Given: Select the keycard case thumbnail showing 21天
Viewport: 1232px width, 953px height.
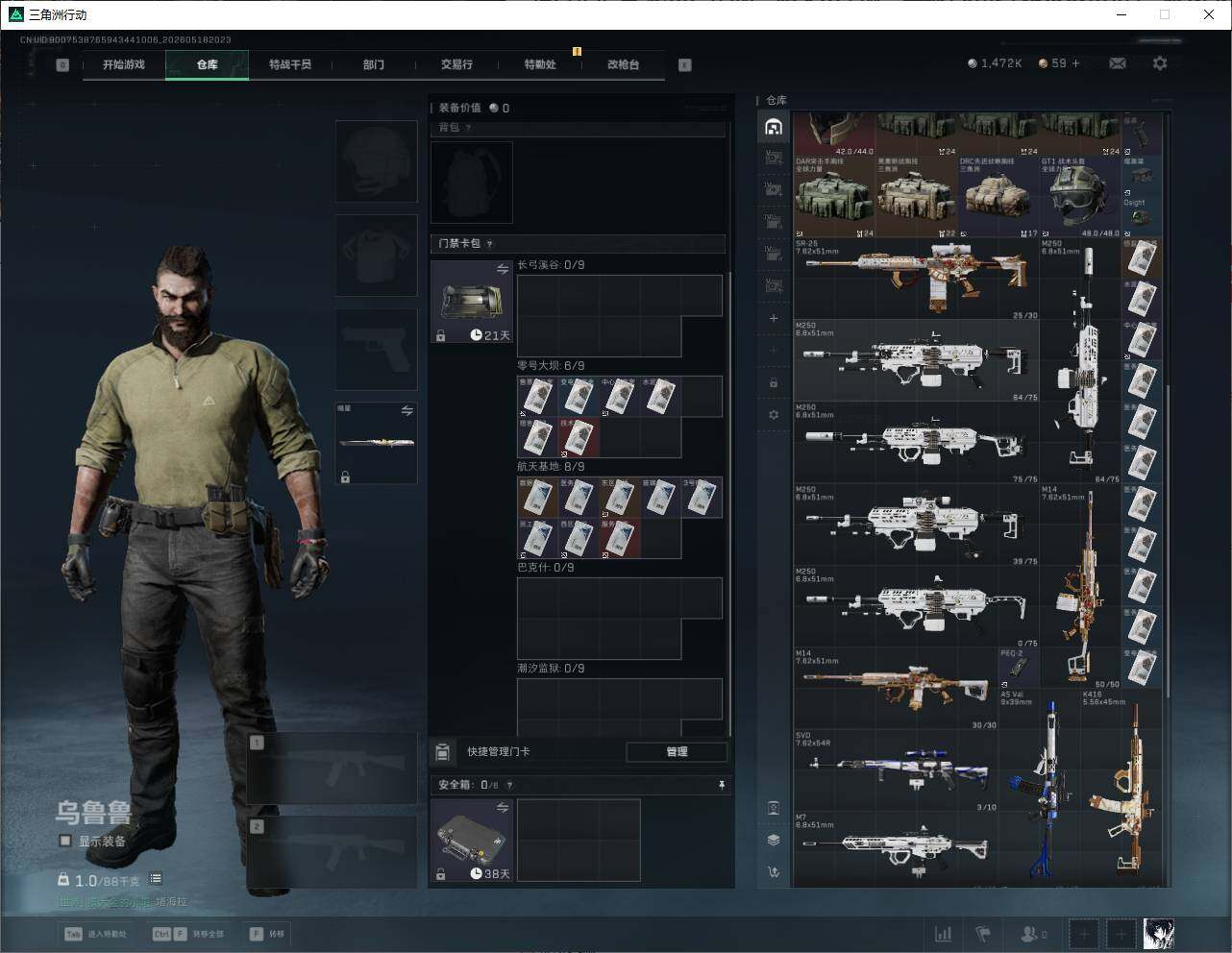Looking at the screenshot, I should click(x=472, y=302).
